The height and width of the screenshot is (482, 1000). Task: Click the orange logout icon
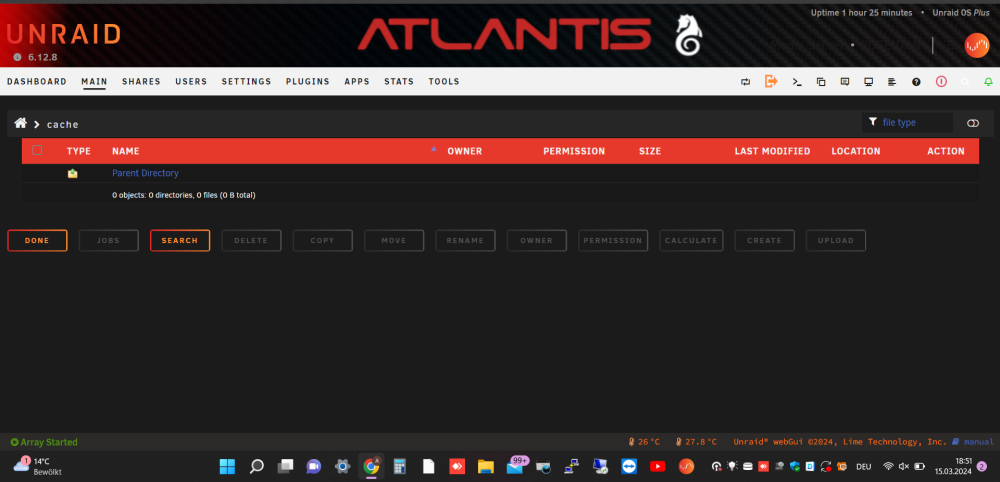[771, 81]
